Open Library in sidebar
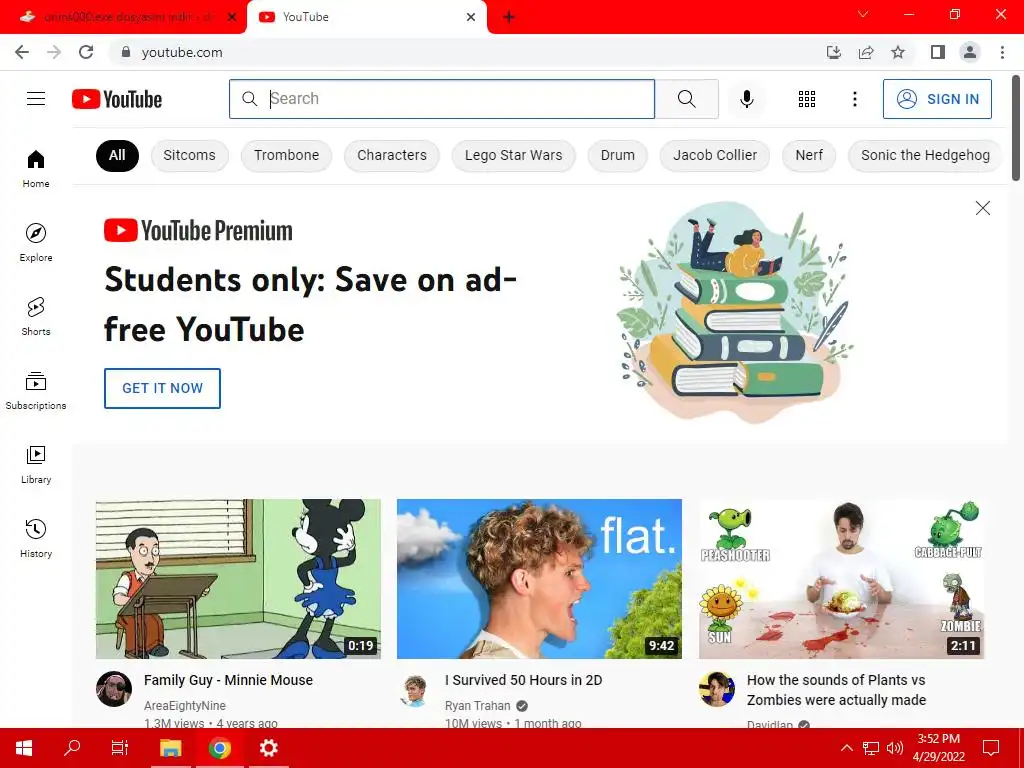The height and width of the screenshot is (768, 1024). 36,464
